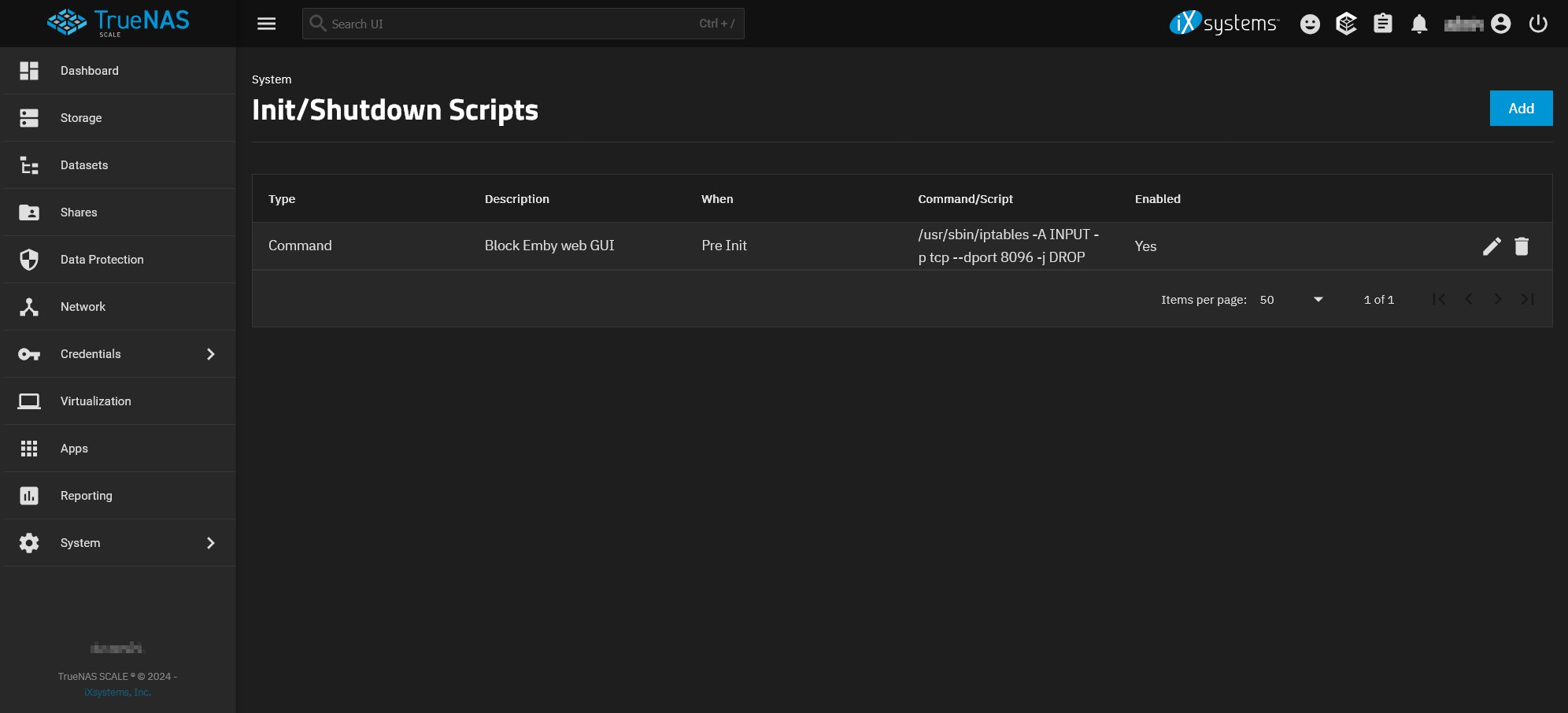
Task: Edit the Block Emby web GUI script
Action: [x=1492, y=246]
